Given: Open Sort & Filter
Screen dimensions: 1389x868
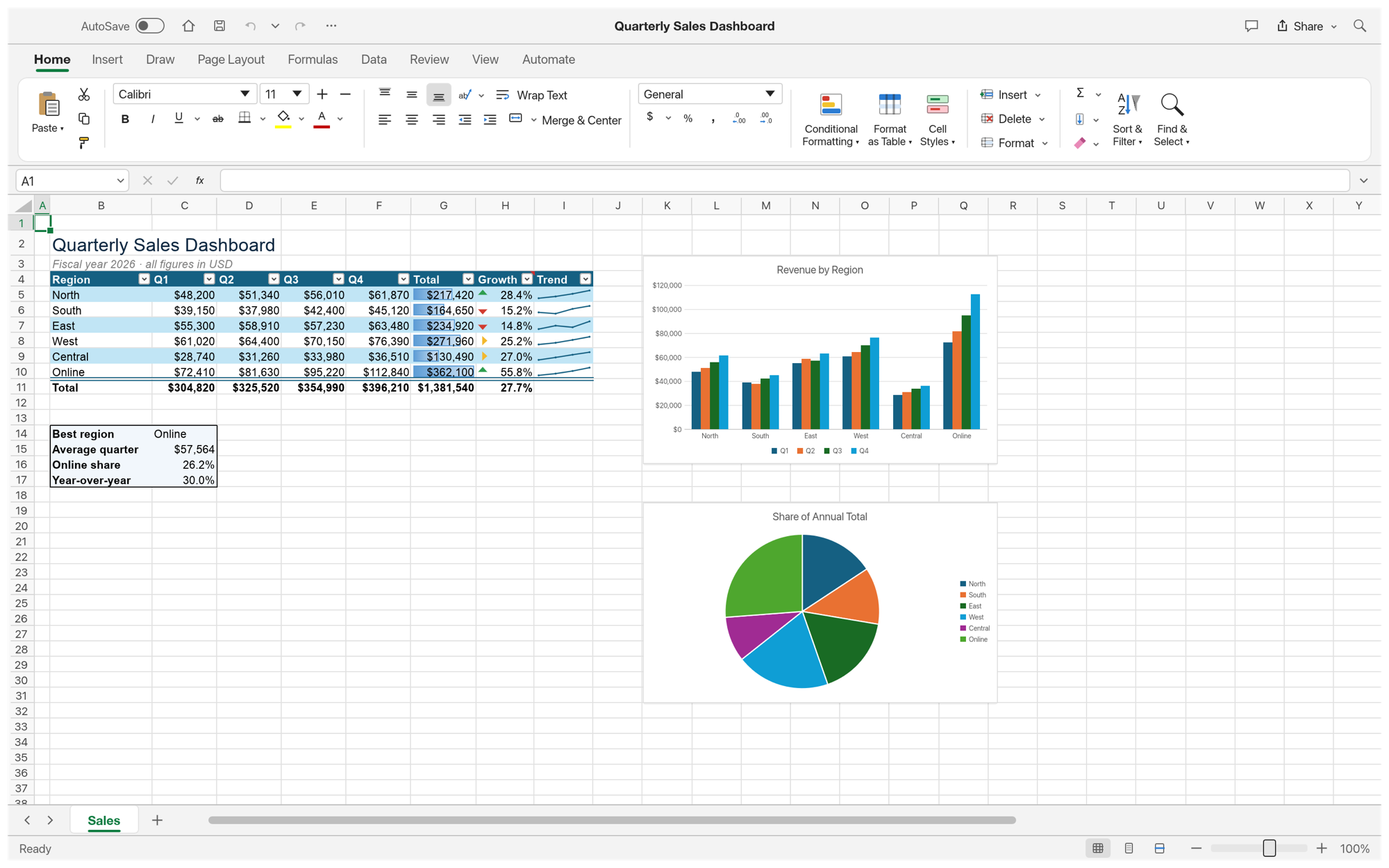Looking at the screenshot, I should point(1127,119).
